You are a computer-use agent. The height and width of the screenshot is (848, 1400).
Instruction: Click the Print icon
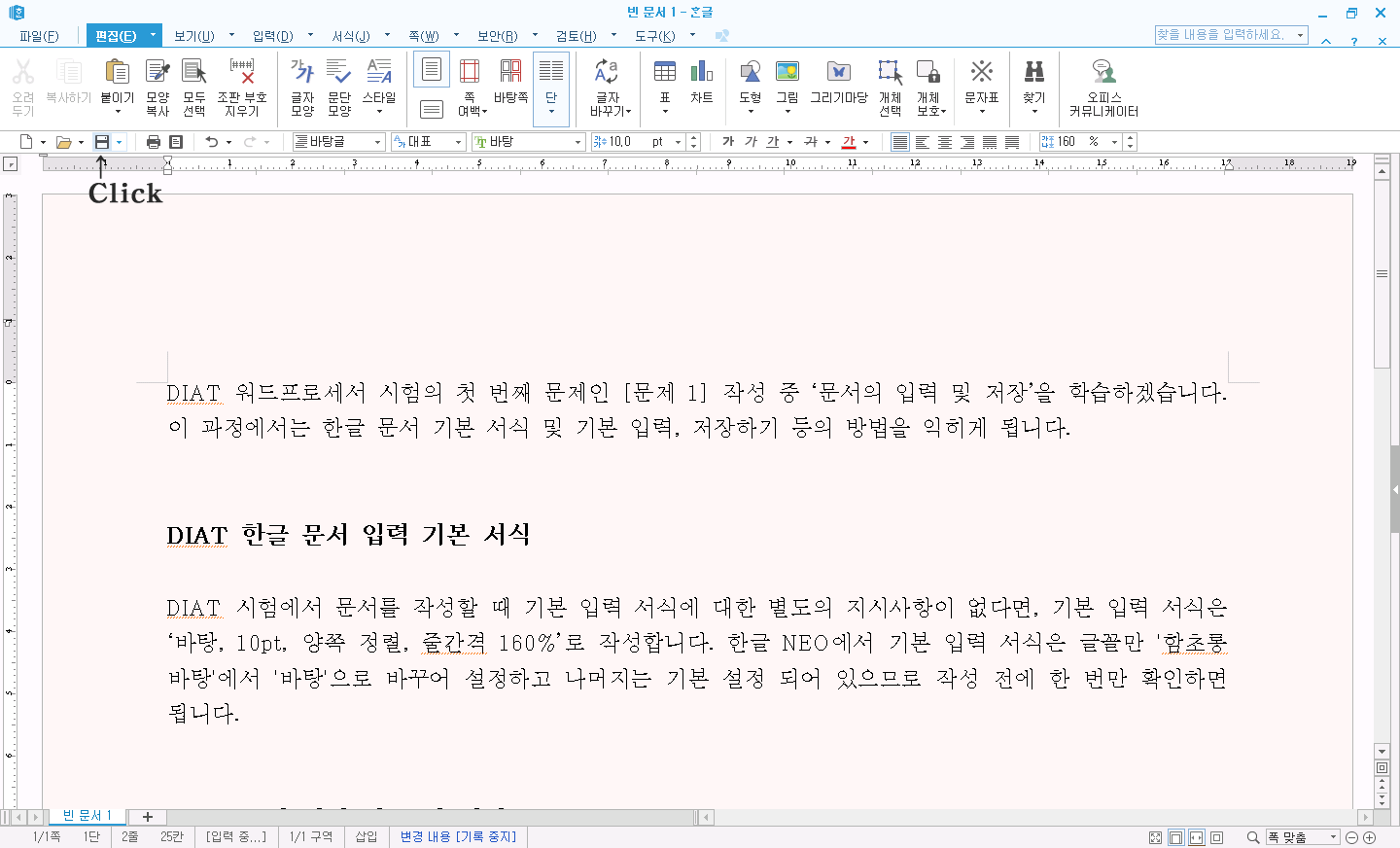(x=153, y=142)
